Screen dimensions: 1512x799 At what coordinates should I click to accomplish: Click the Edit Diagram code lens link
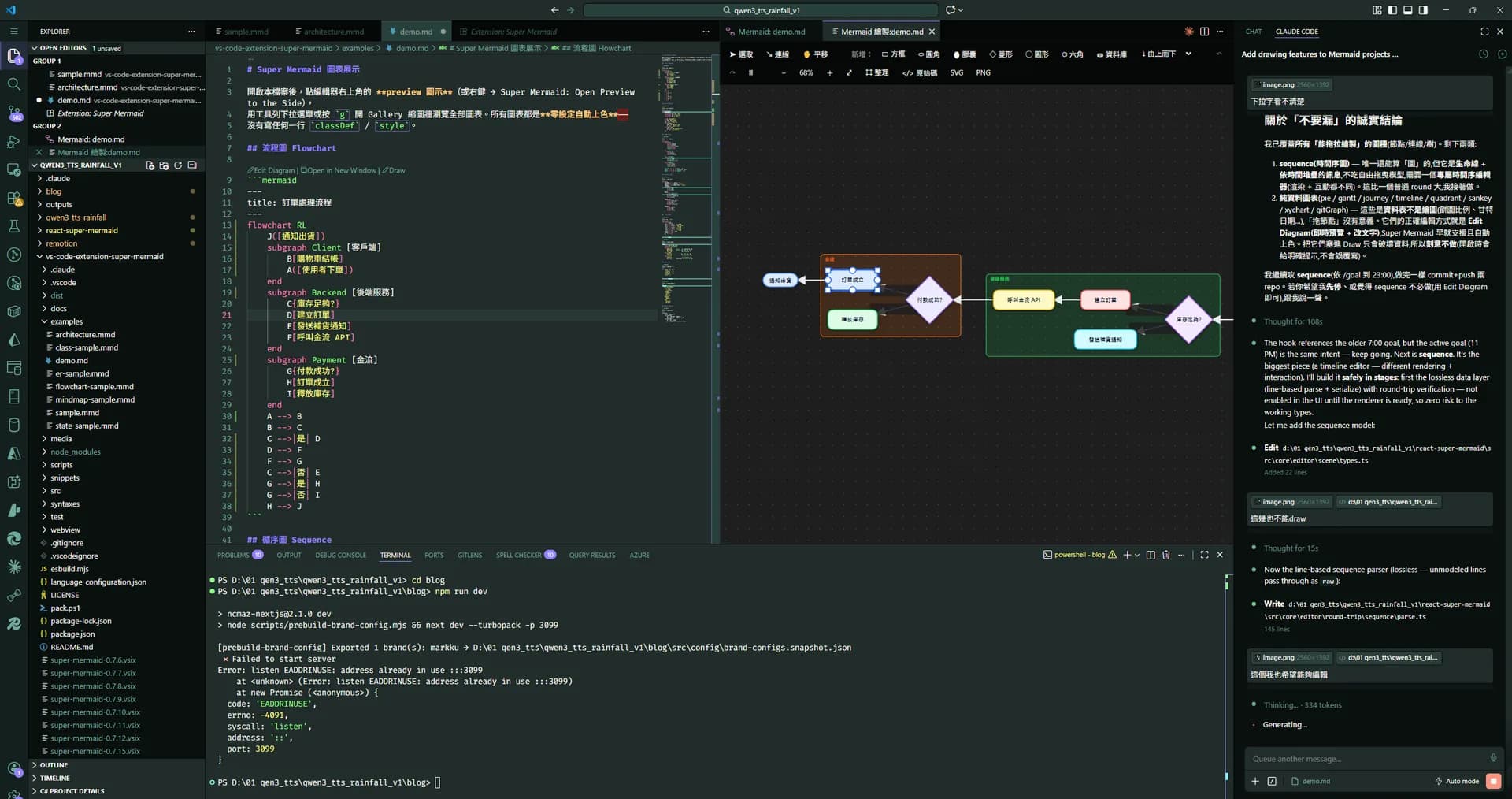(272, 170)
